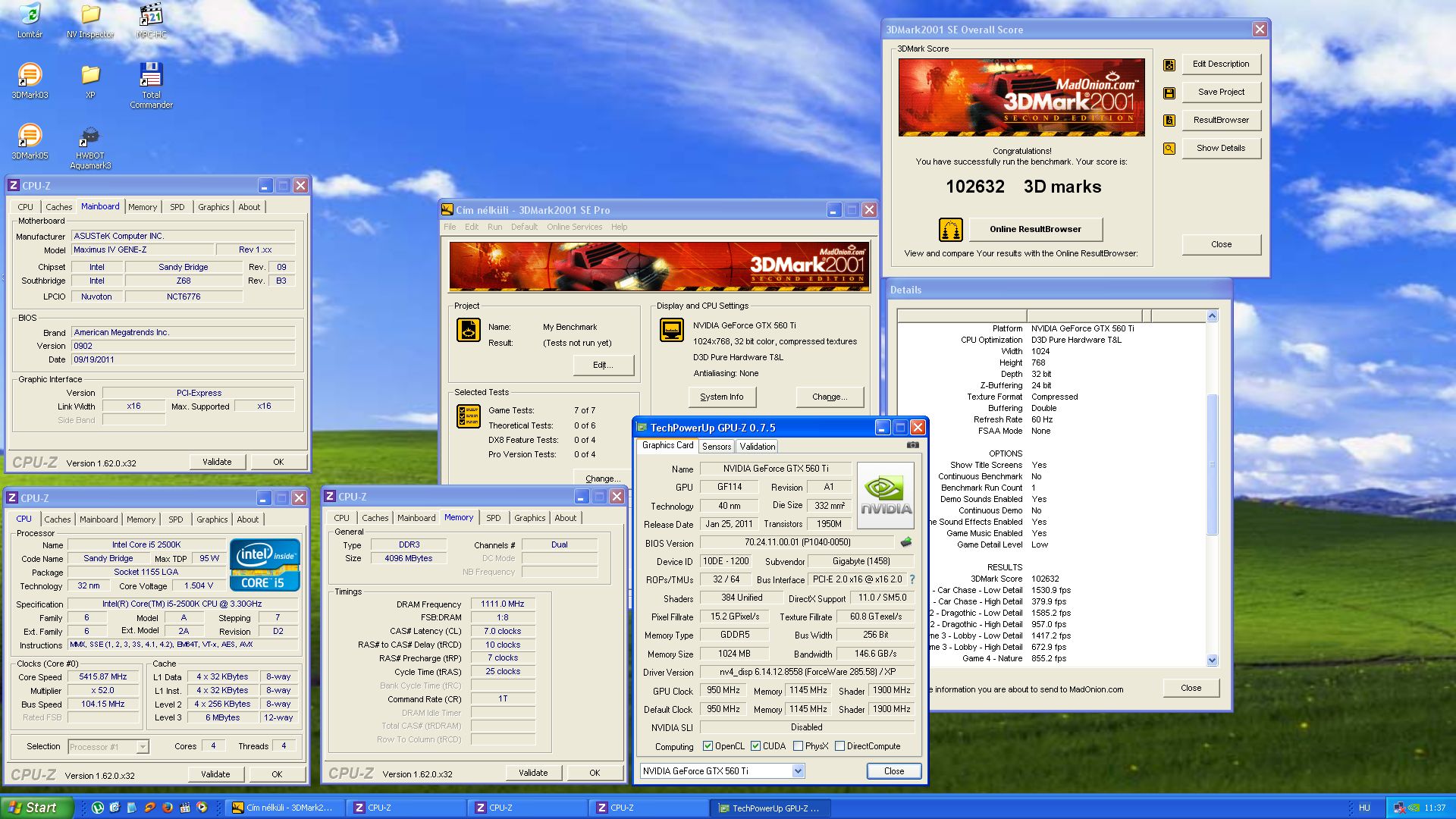Image resolution: width=1456 pixels, height=819 pixels.
Task: Launch uTorrent from the quick launch bar
Action: (x=98, y=808)
